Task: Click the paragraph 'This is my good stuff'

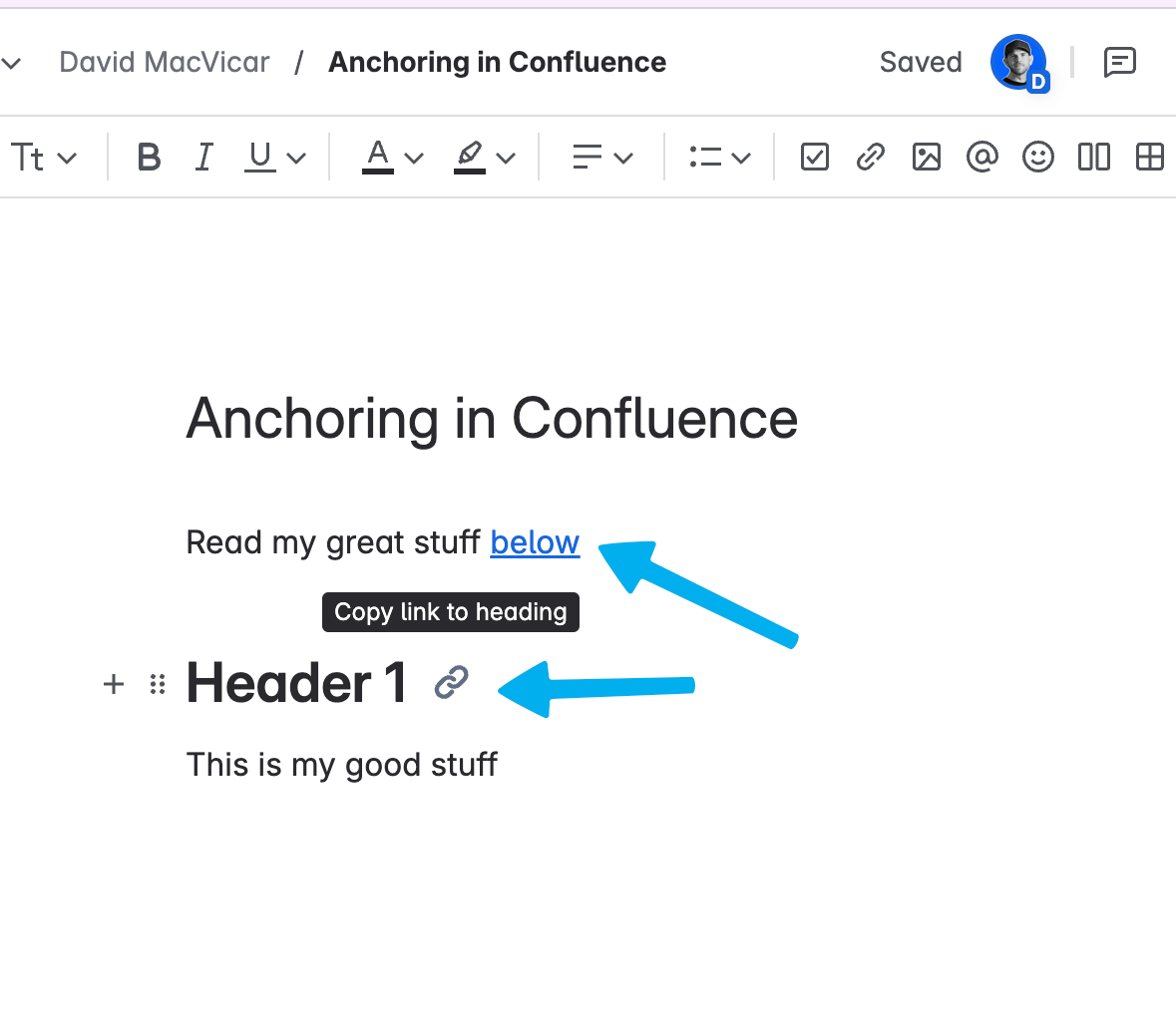Action: [x=341, y=765]
